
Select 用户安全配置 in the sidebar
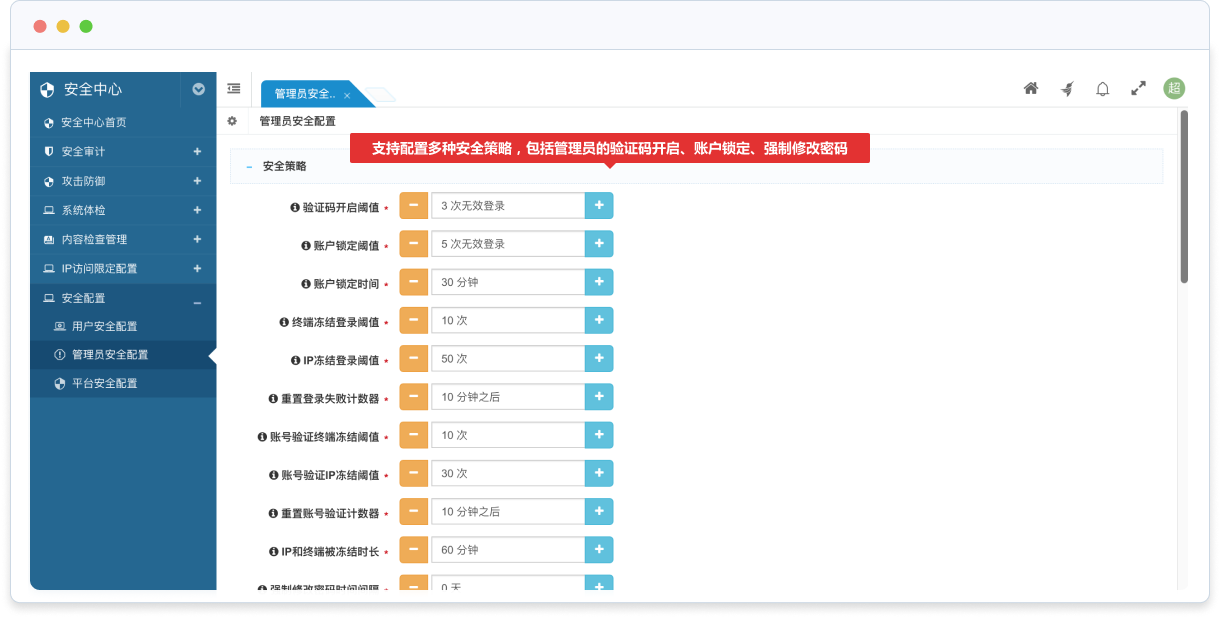pyautogui.click(x=104, y=326)
